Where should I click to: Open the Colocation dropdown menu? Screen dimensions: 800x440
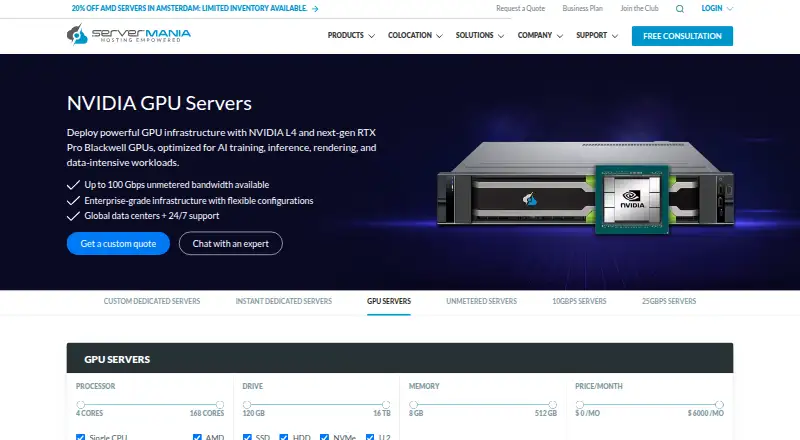415,35
